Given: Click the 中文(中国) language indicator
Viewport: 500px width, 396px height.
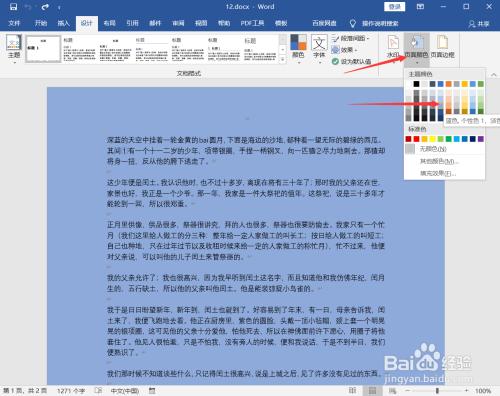Looking at the screenshot, I should (125, 391).
